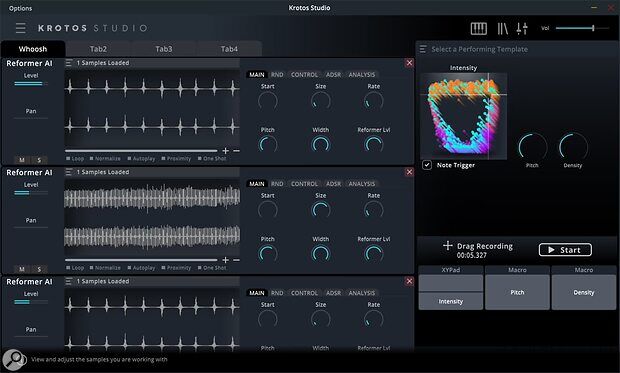This screenshot has width=620, height=373.
Task: Click the Start recording button
Action: point(565,250)
